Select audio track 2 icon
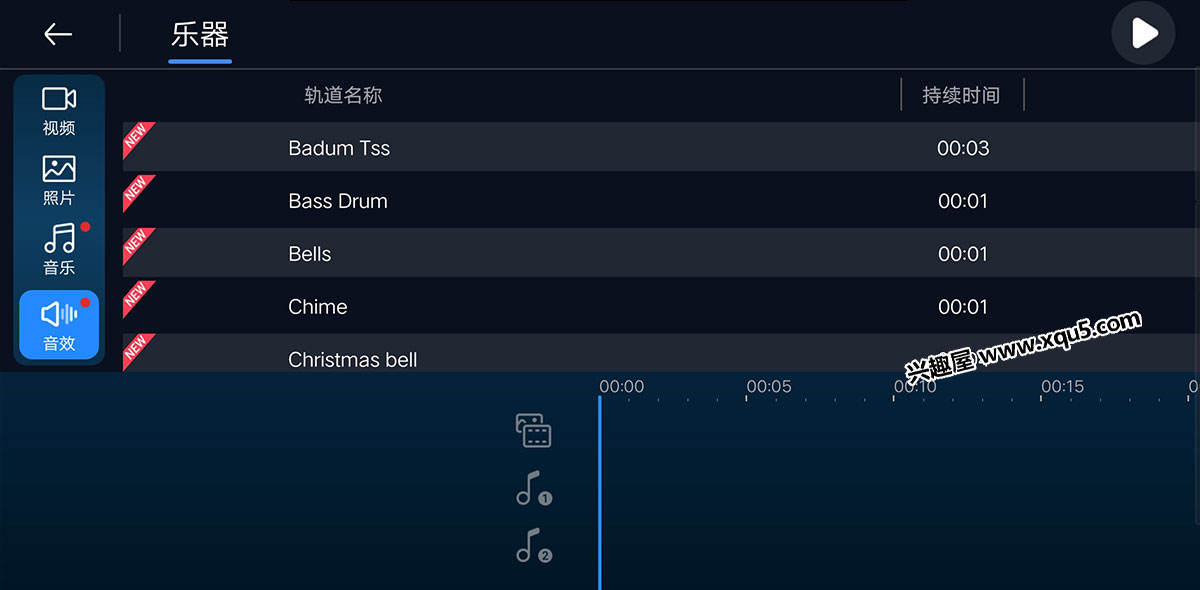Screen dimensions: 1200x590 click(533, 545)
